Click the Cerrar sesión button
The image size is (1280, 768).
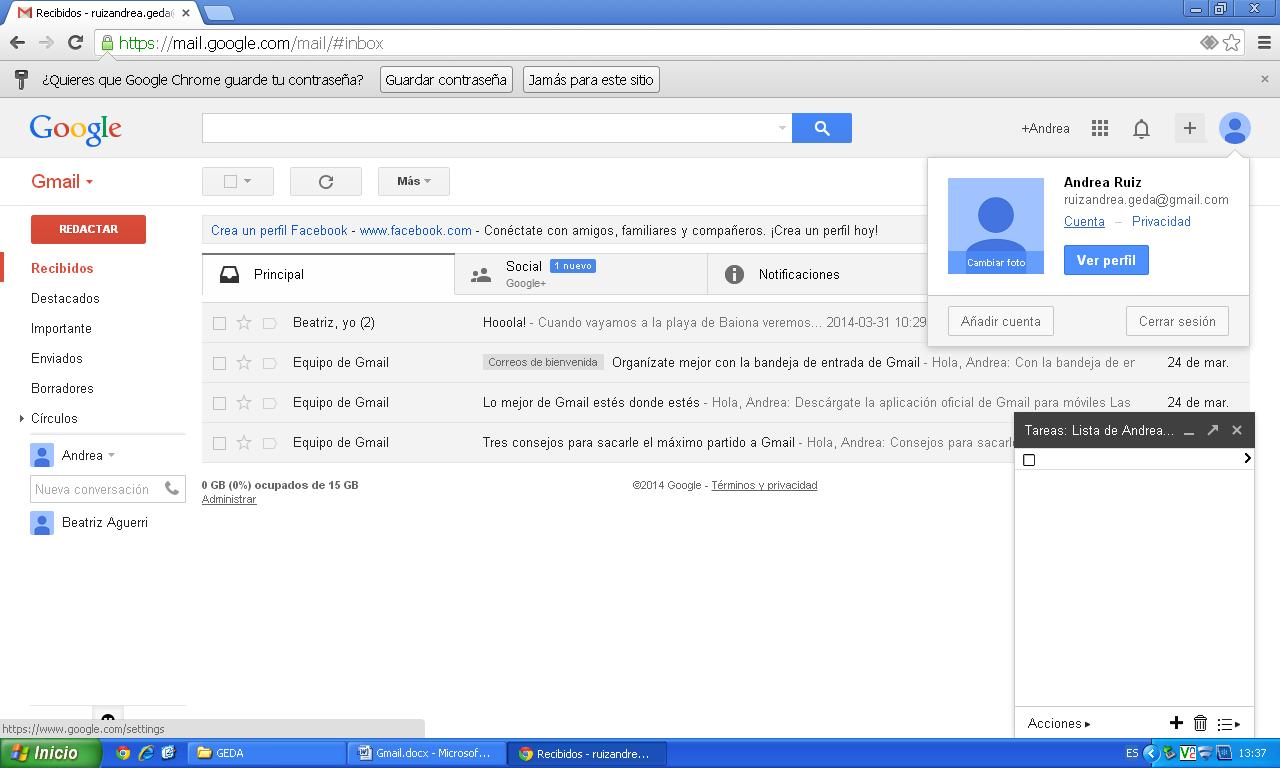[1176, 322]
